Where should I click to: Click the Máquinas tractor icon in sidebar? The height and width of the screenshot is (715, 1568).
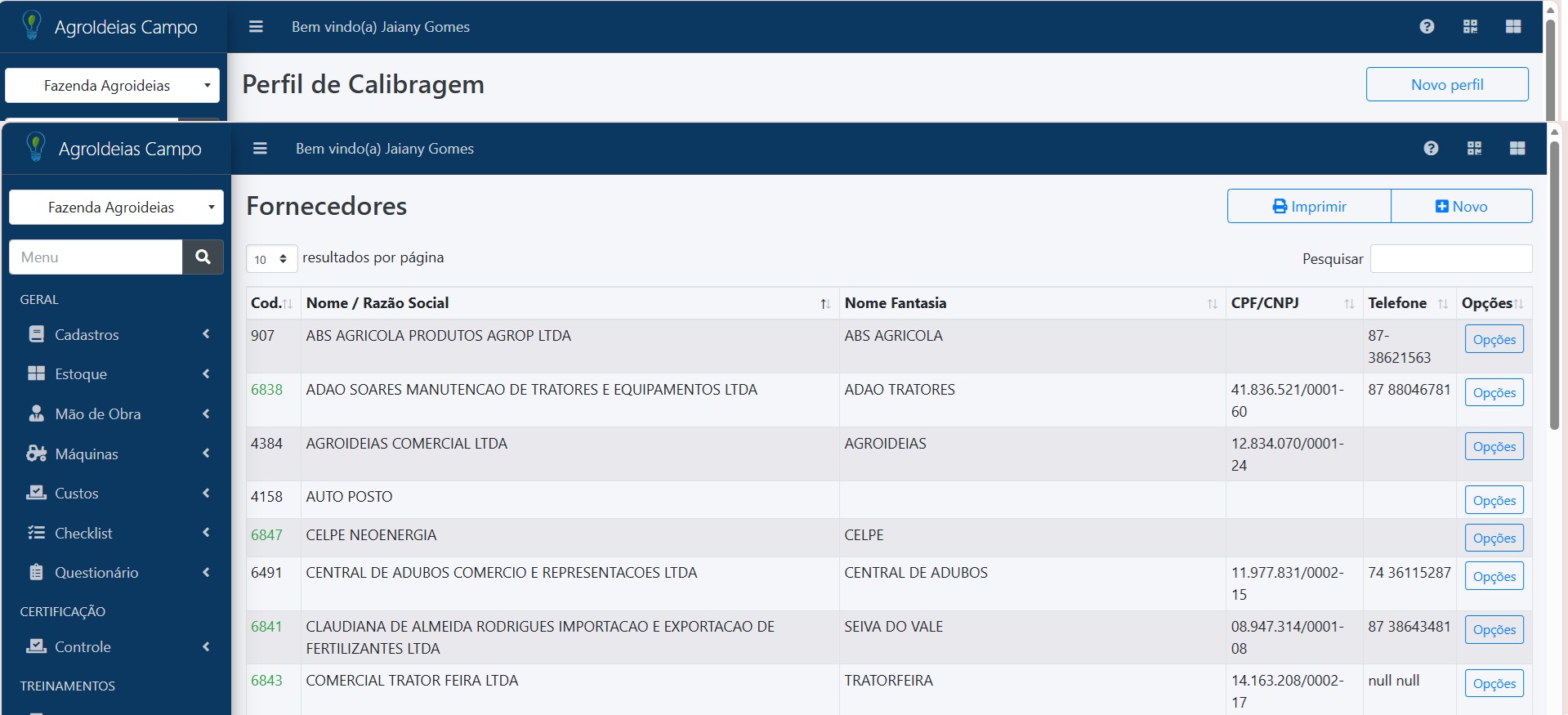click(36, 454)
